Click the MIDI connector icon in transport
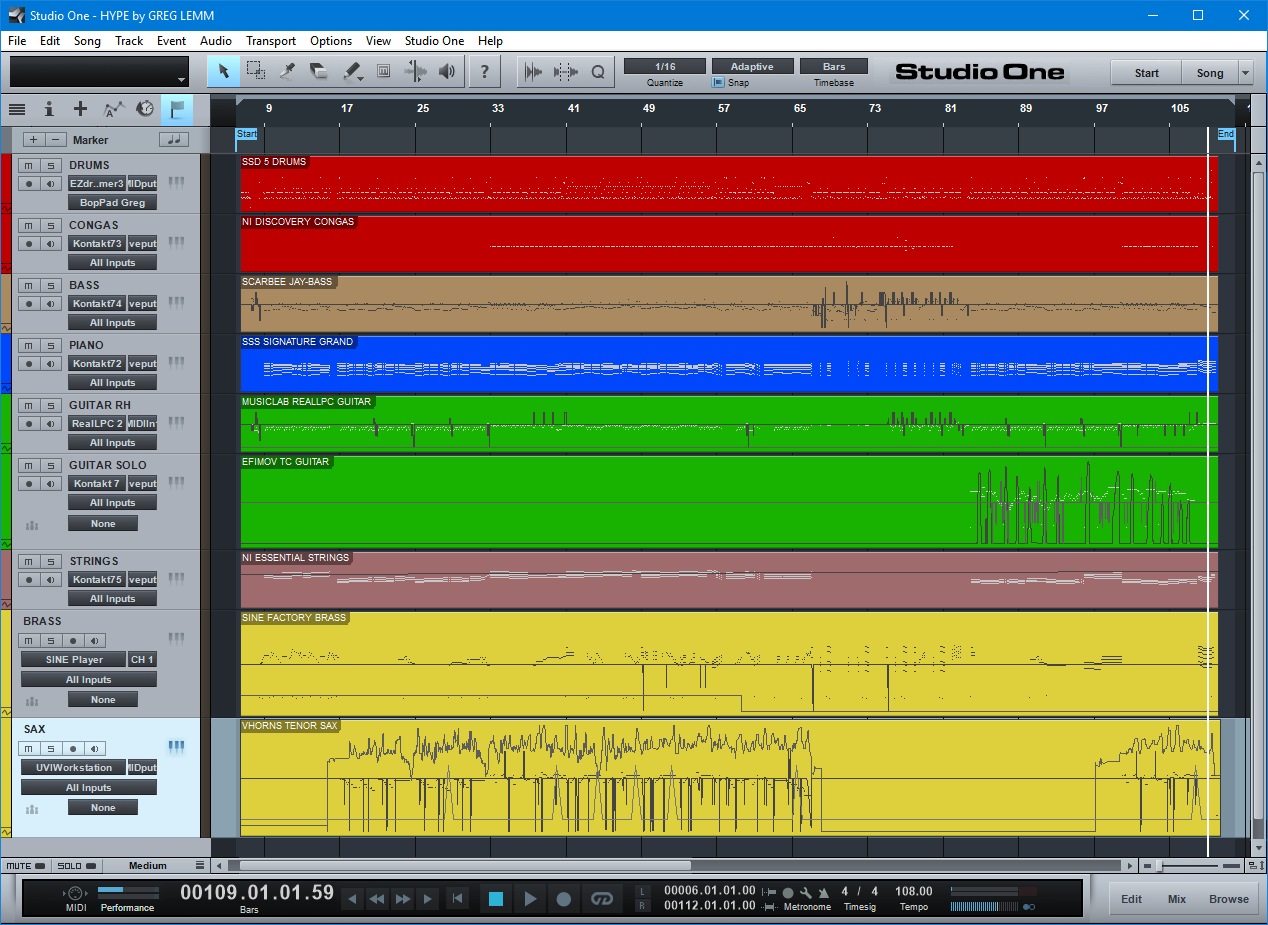1268x925 pixels. pyautogui.click(x=76, y=893)
